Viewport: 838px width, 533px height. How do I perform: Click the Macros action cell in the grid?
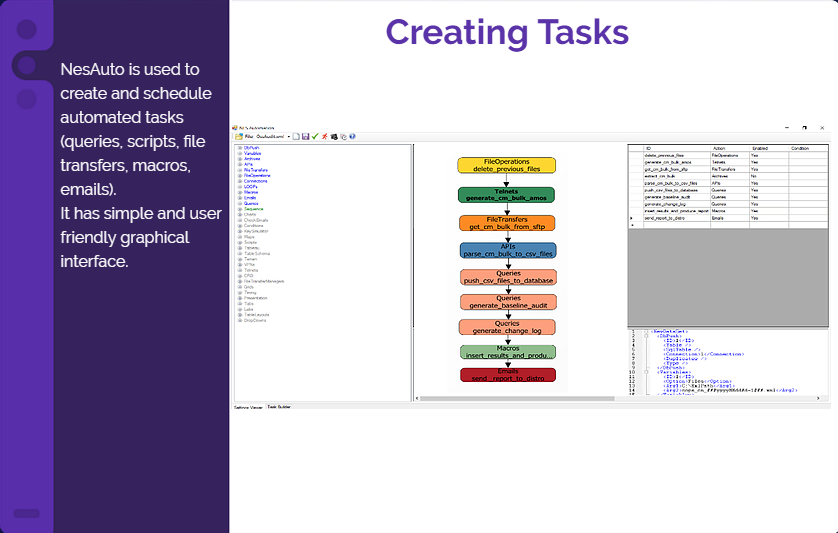pos(730,211)
